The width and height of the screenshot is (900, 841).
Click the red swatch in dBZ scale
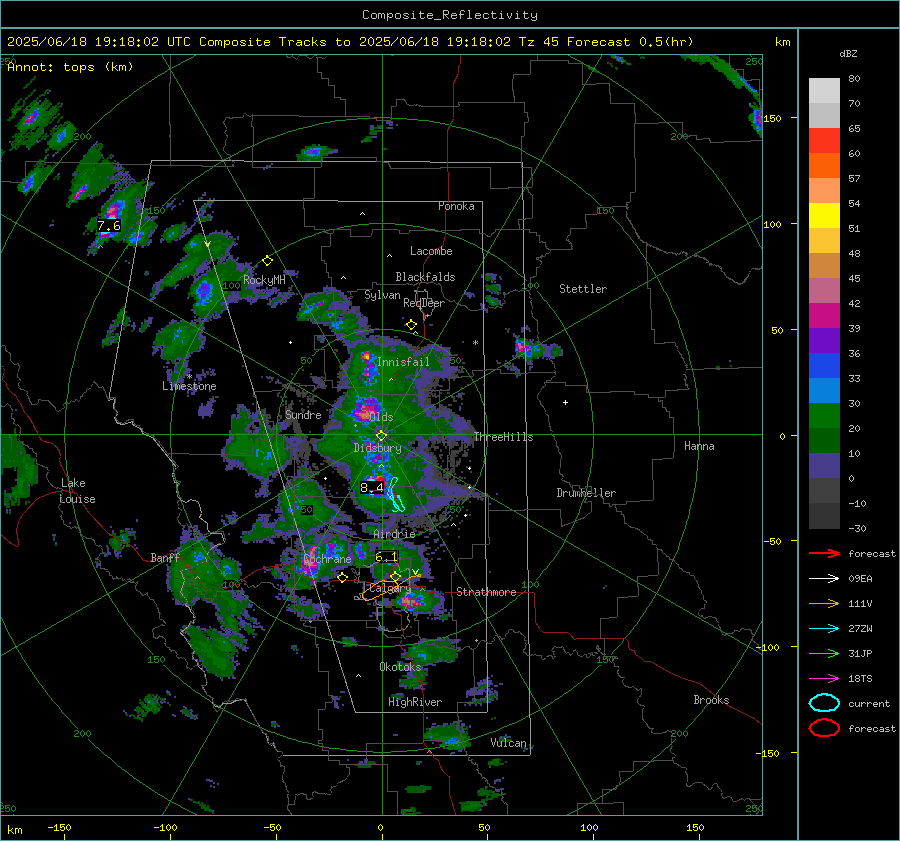(x=824, y=140)
